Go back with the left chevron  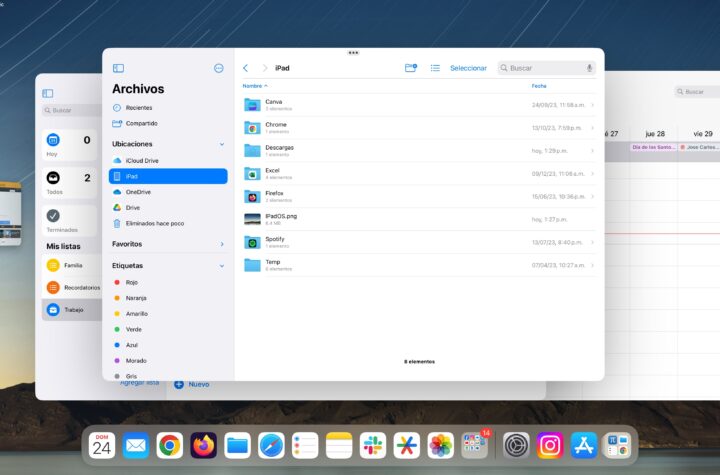[246, 68]
